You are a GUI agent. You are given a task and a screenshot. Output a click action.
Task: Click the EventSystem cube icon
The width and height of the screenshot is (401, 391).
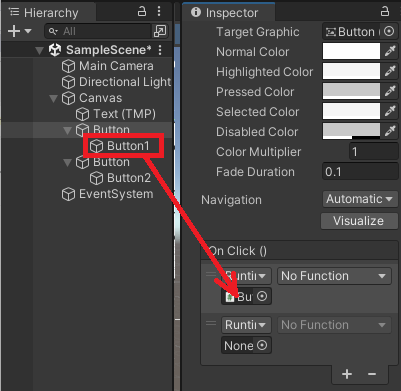click(68, 194)
